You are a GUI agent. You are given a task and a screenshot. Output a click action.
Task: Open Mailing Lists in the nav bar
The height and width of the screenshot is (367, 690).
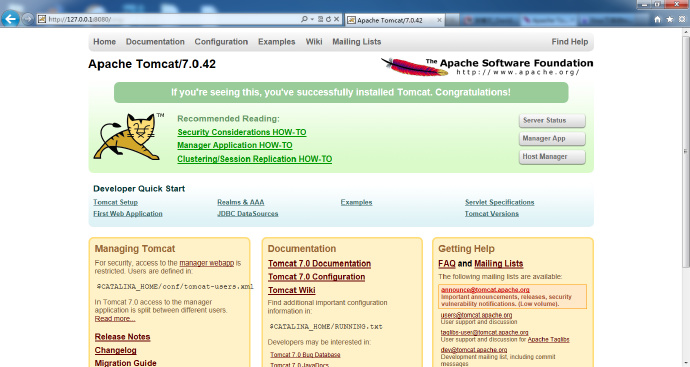tap(356, 42)
